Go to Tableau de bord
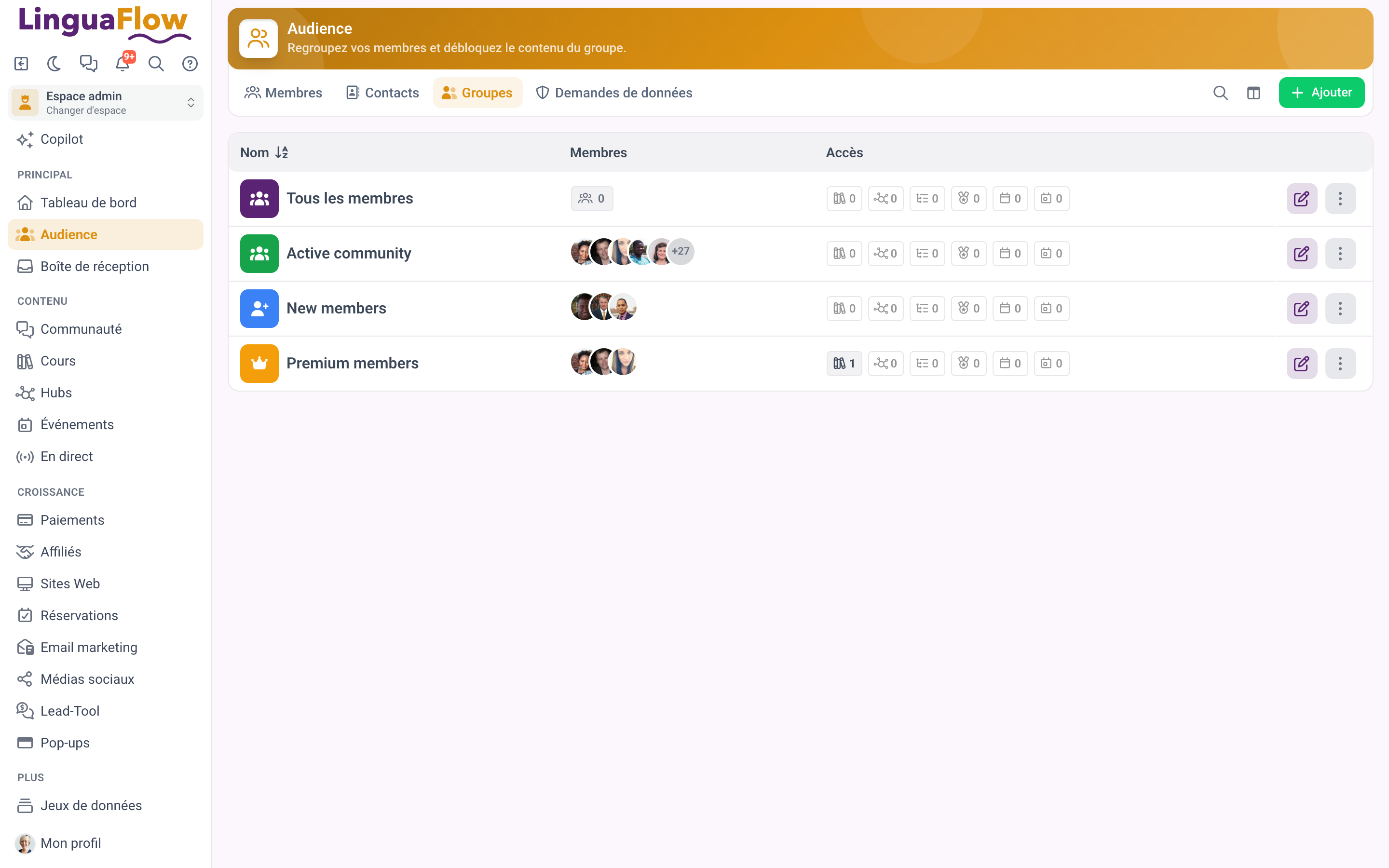This screenshot has width=1389, height=868. [106, 203]
